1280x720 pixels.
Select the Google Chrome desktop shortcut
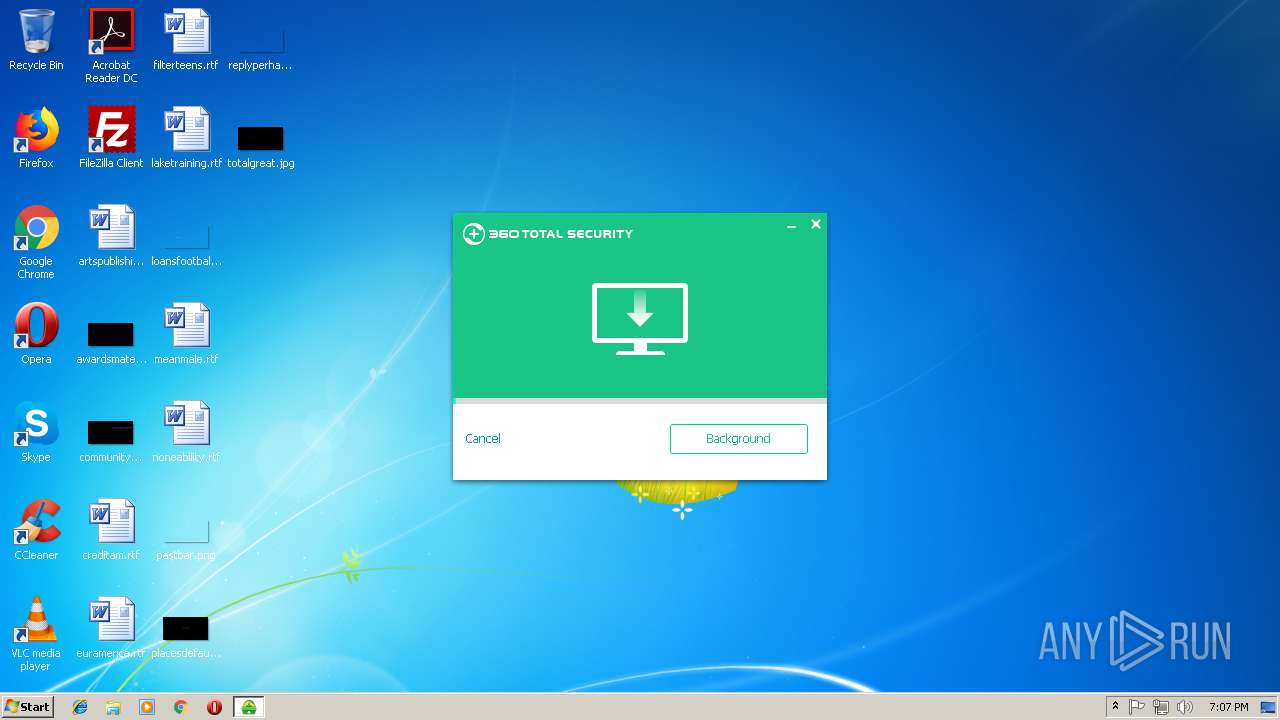pyautogui.click(x=36, y=243)
